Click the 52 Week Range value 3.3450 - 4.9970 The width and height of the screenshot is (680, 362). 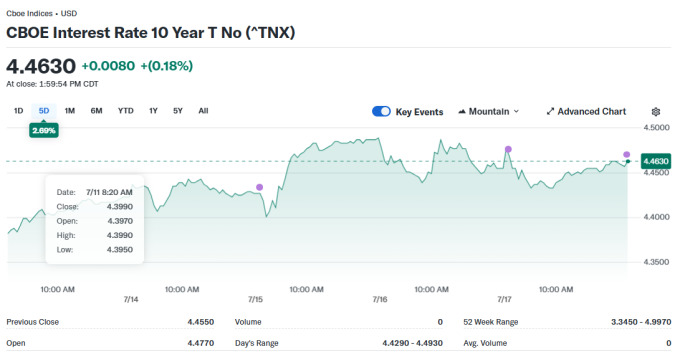tap(641, 322)
